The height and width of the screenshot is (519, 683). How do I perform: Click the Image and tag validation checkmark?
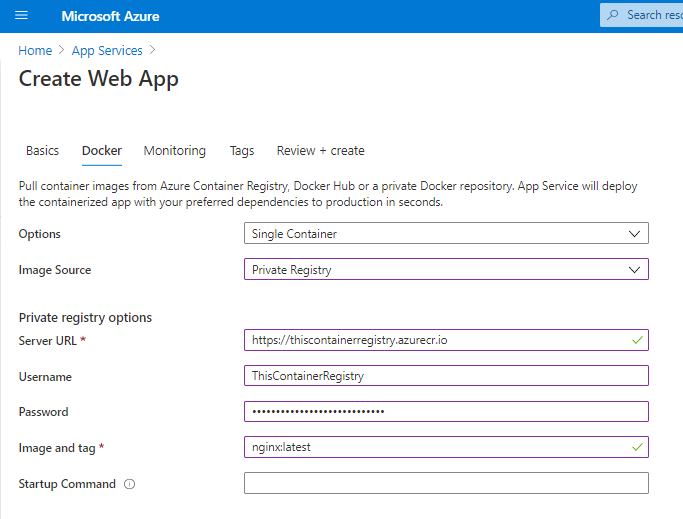tap(637, 447)
